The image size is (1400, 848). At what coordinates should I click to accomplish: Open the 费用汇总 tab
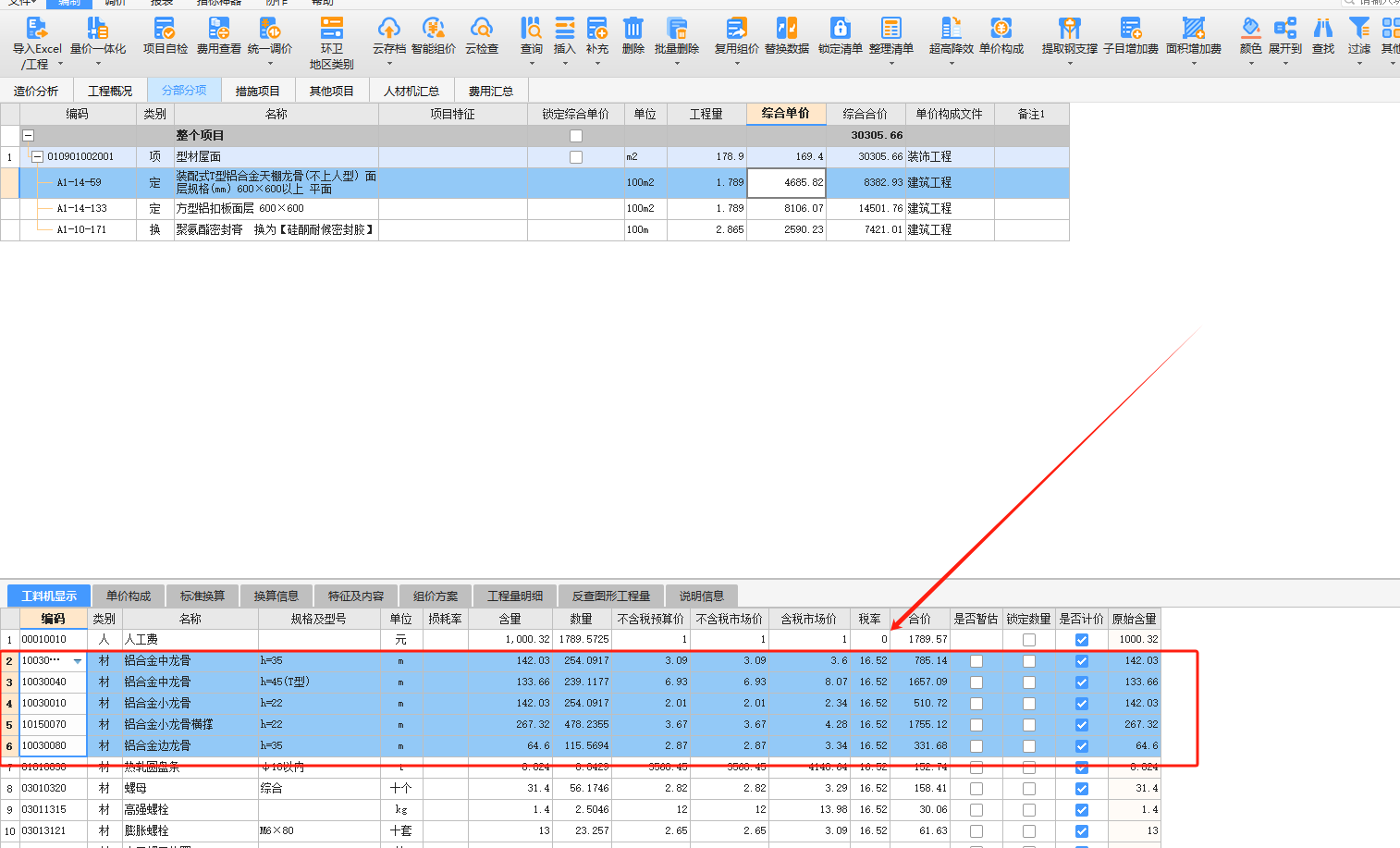point(491,91)
